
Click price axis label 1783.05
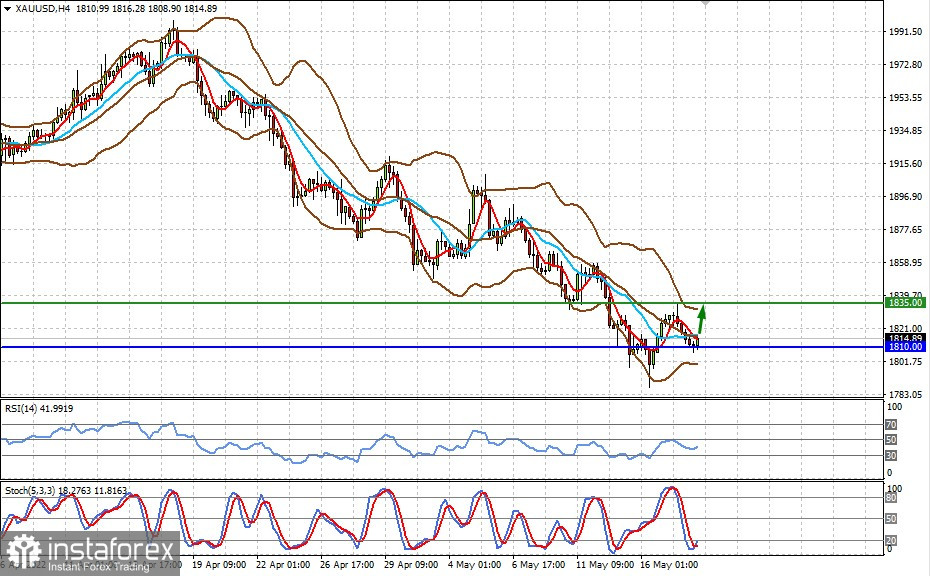[905, 394]
